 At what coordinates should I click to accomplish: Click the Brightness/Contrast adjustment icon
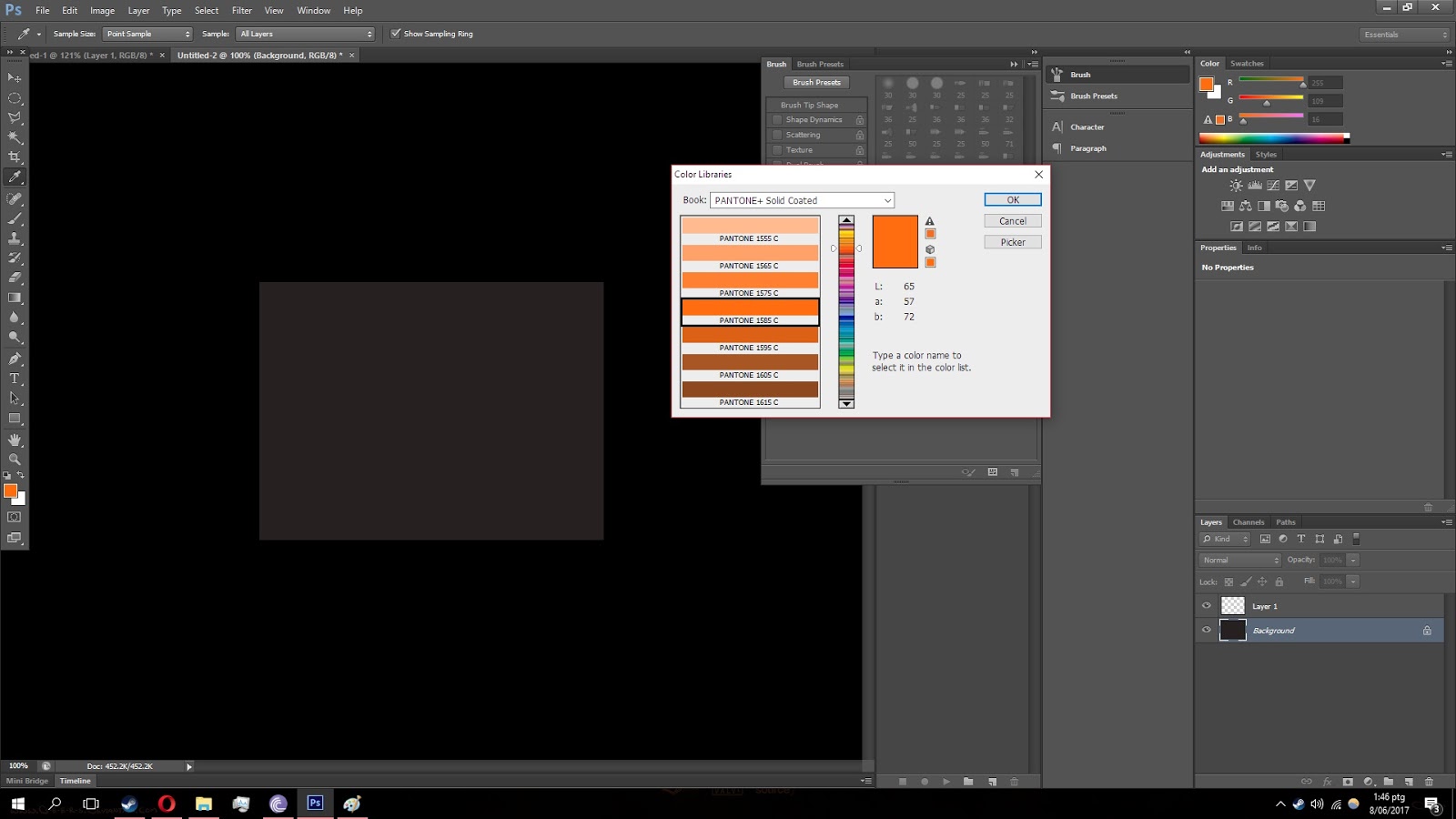pos(1236,186)
